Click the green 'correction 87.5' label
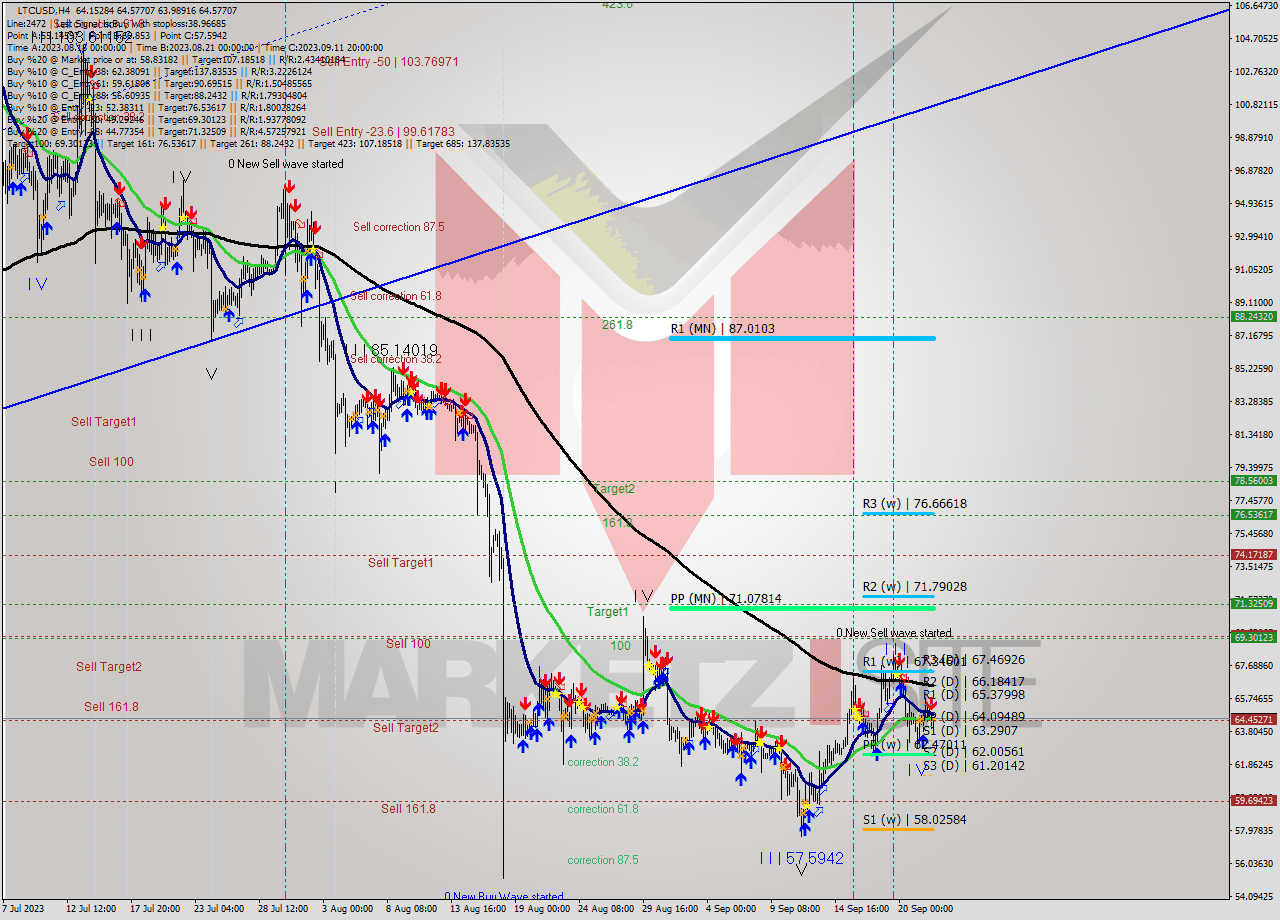The height and width of the screenshot is (920, 1280). pyautogui.click(x=603, y=860)
